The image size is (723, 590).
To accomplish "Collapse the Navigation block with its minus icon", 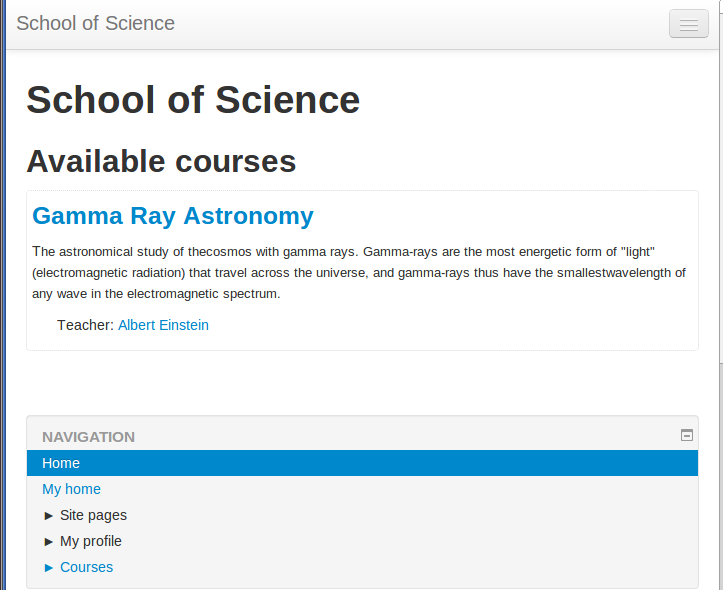I will [x=687, y=435].
